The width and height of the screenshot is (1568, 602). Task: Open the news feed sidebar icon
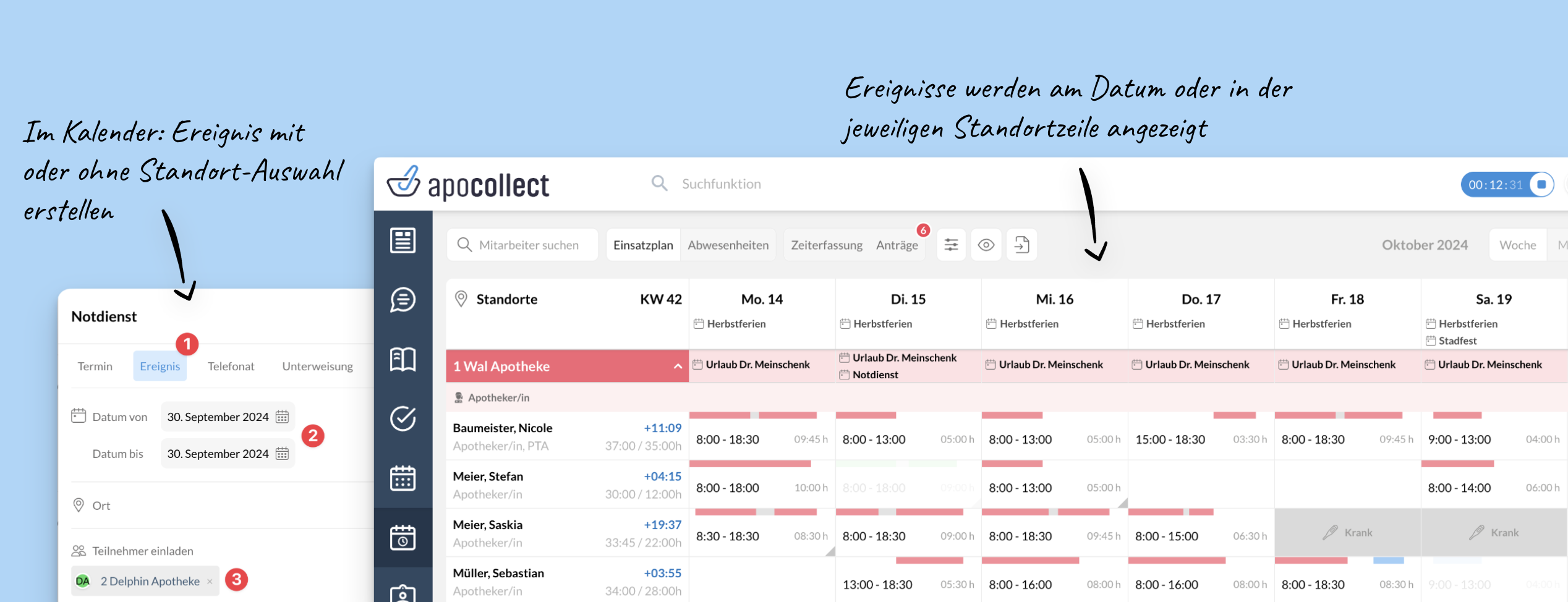pos(403,240)
